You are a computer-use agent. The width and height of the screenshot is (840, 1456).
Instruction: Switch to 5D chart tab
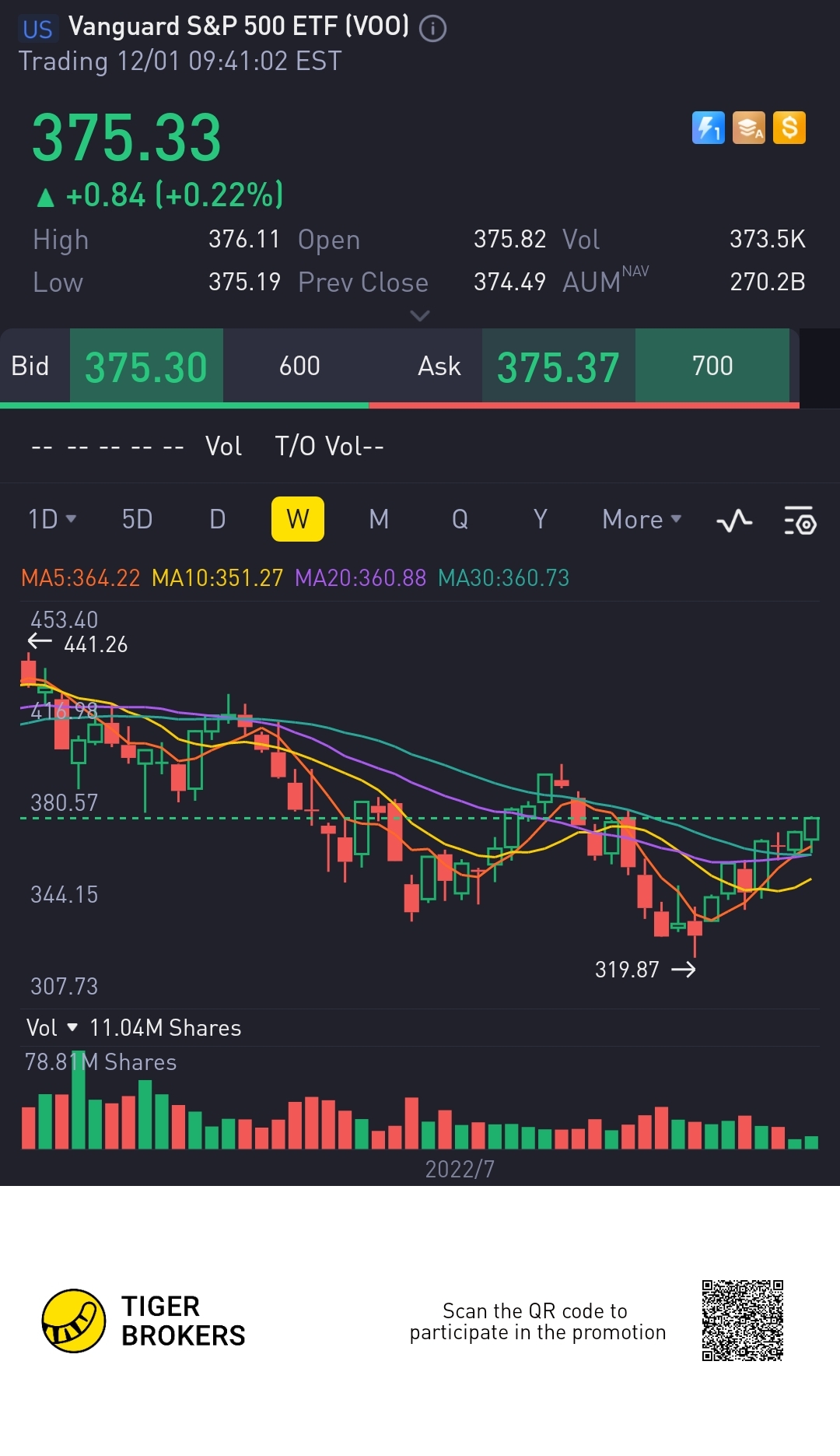[137, 519]
